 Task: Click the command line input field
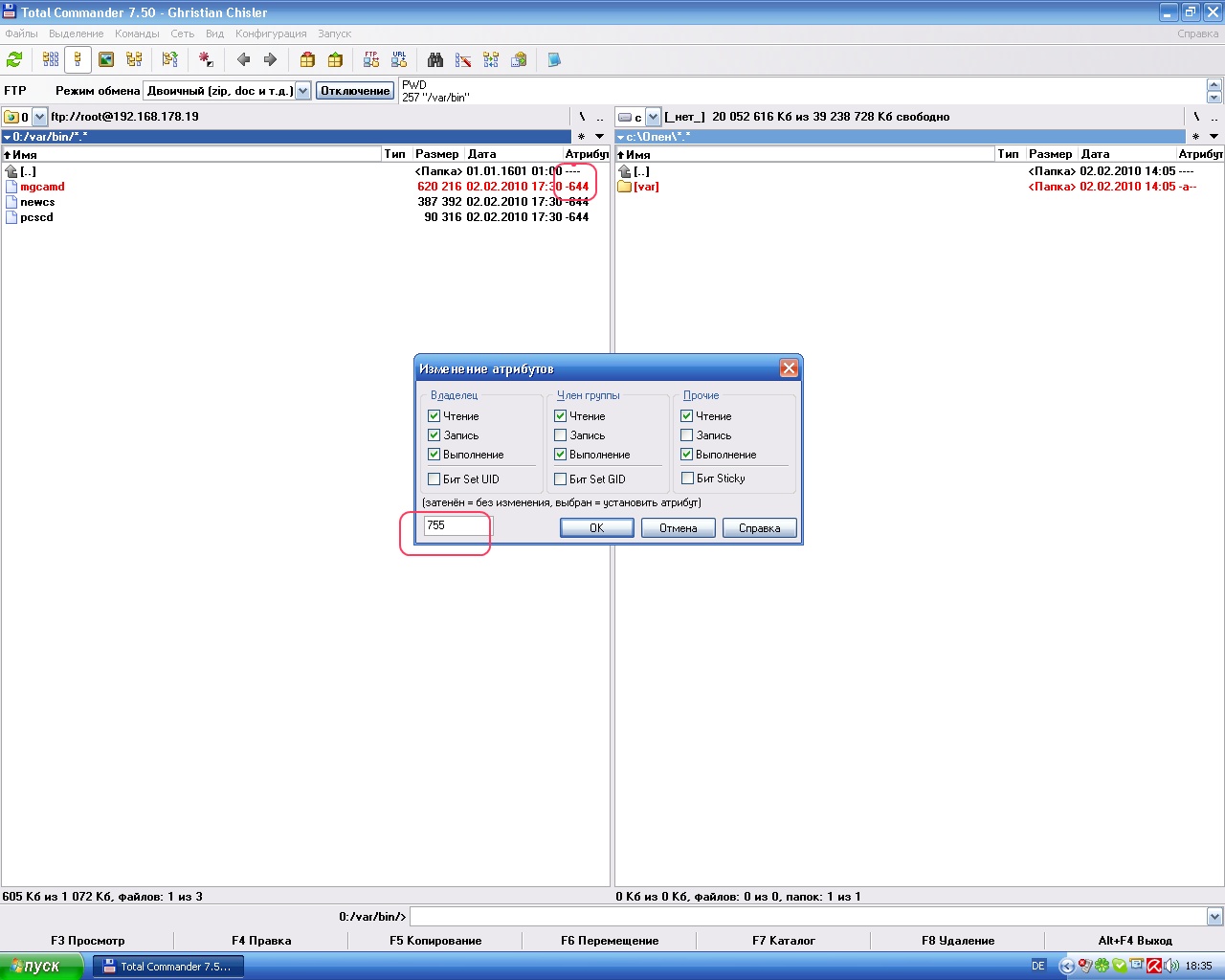[x=809, y=917]
